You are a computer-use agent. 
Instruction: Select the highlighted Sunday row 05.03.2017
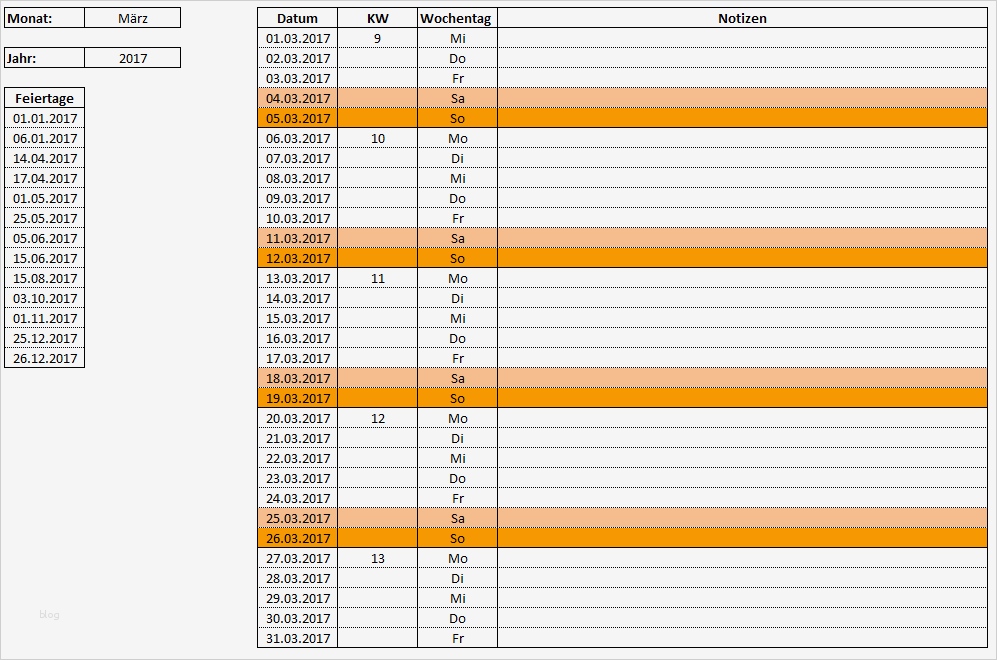coord(296,118)
